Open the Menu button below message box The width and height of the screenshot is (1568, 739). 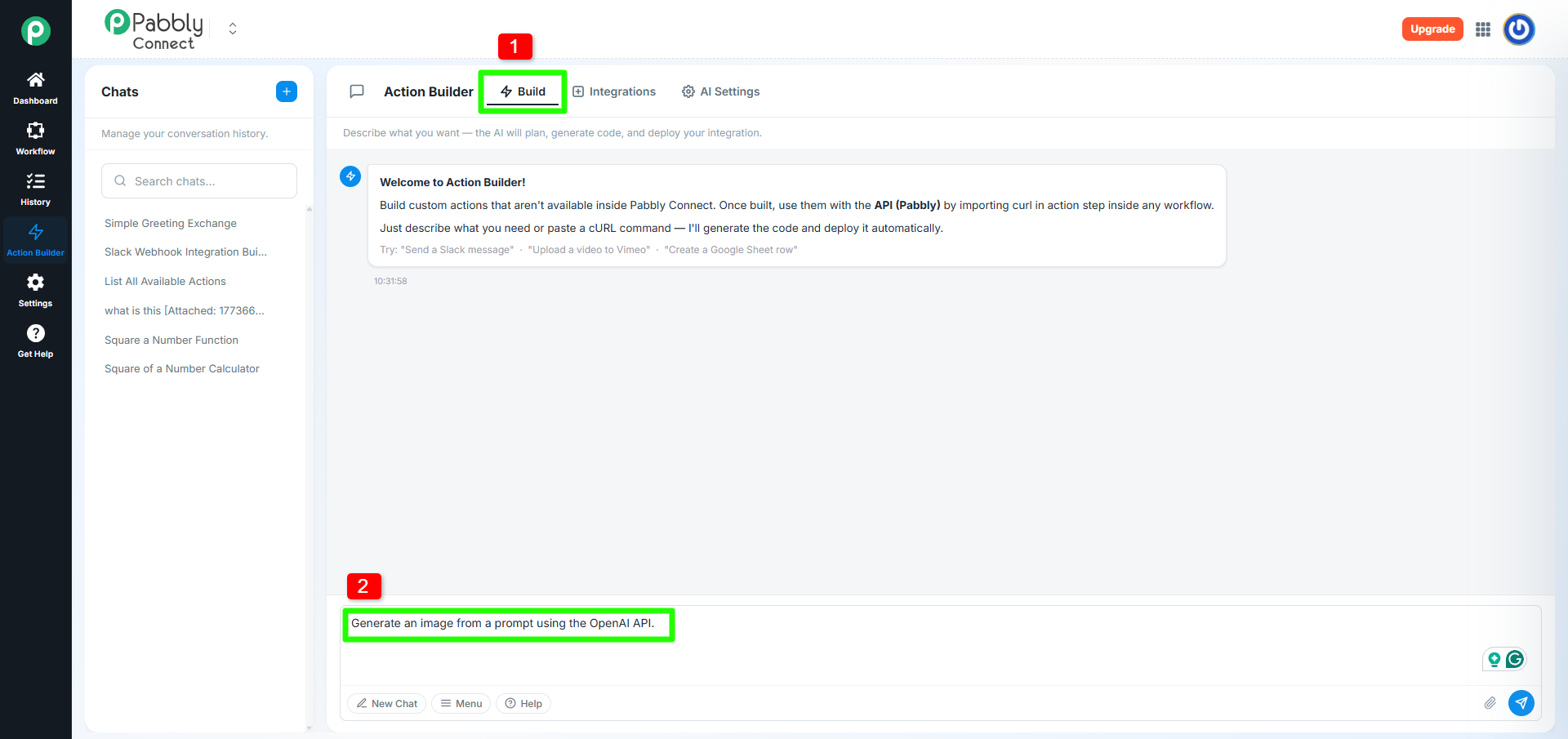[461, 703]
